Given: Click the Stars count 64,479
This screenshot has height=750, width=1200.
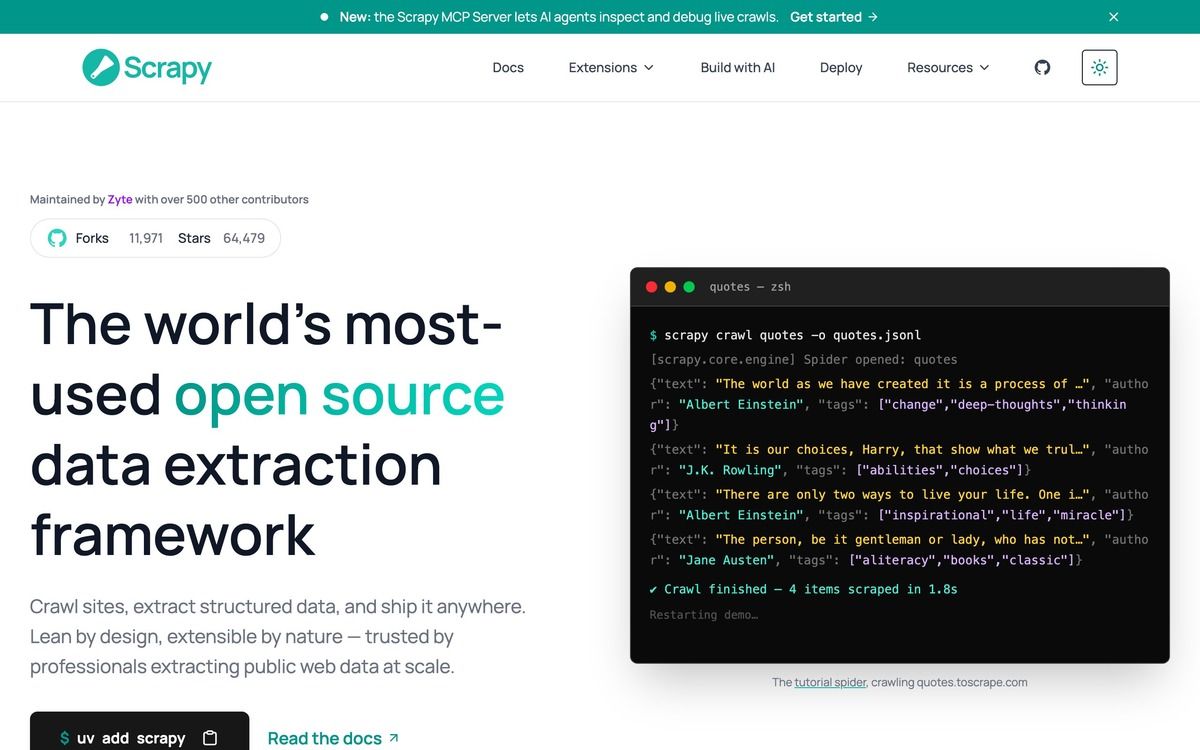Looking at the screenshot, I should coord(244,238).
